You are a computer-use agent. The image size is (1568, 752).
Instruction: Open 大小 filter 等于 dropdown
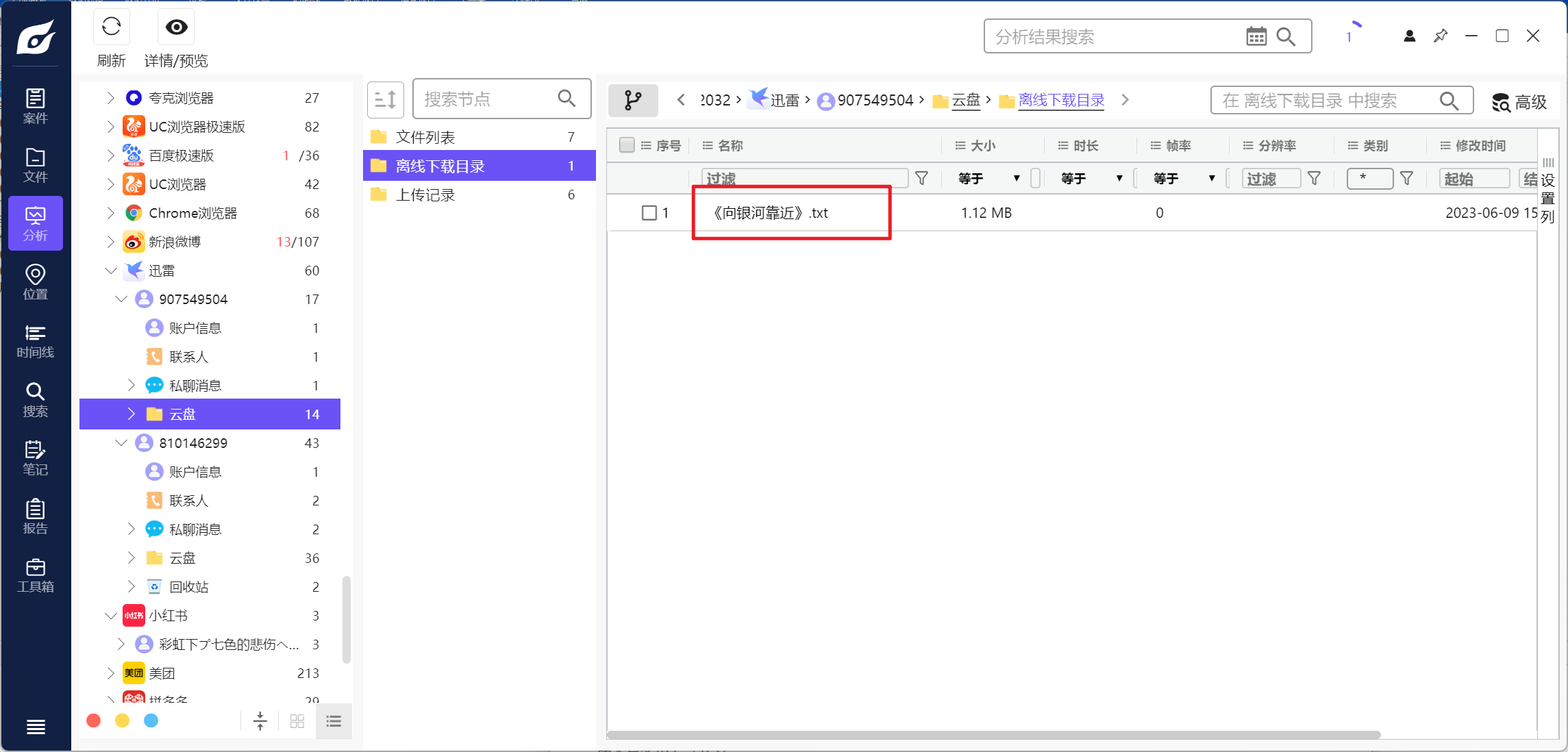pos(988,179)
